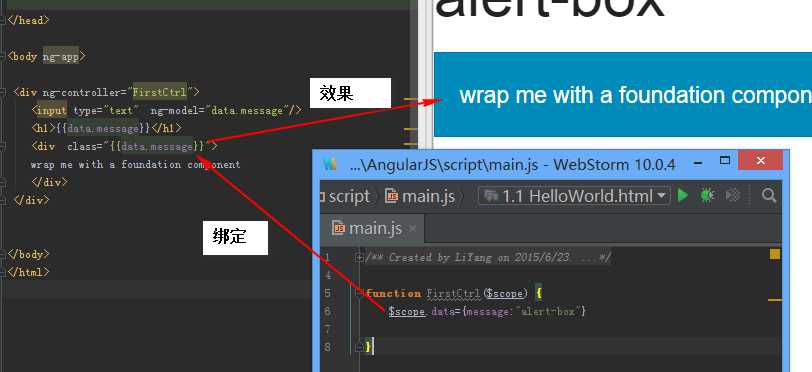Click the blue alert box in browser preview

(622, 94)
